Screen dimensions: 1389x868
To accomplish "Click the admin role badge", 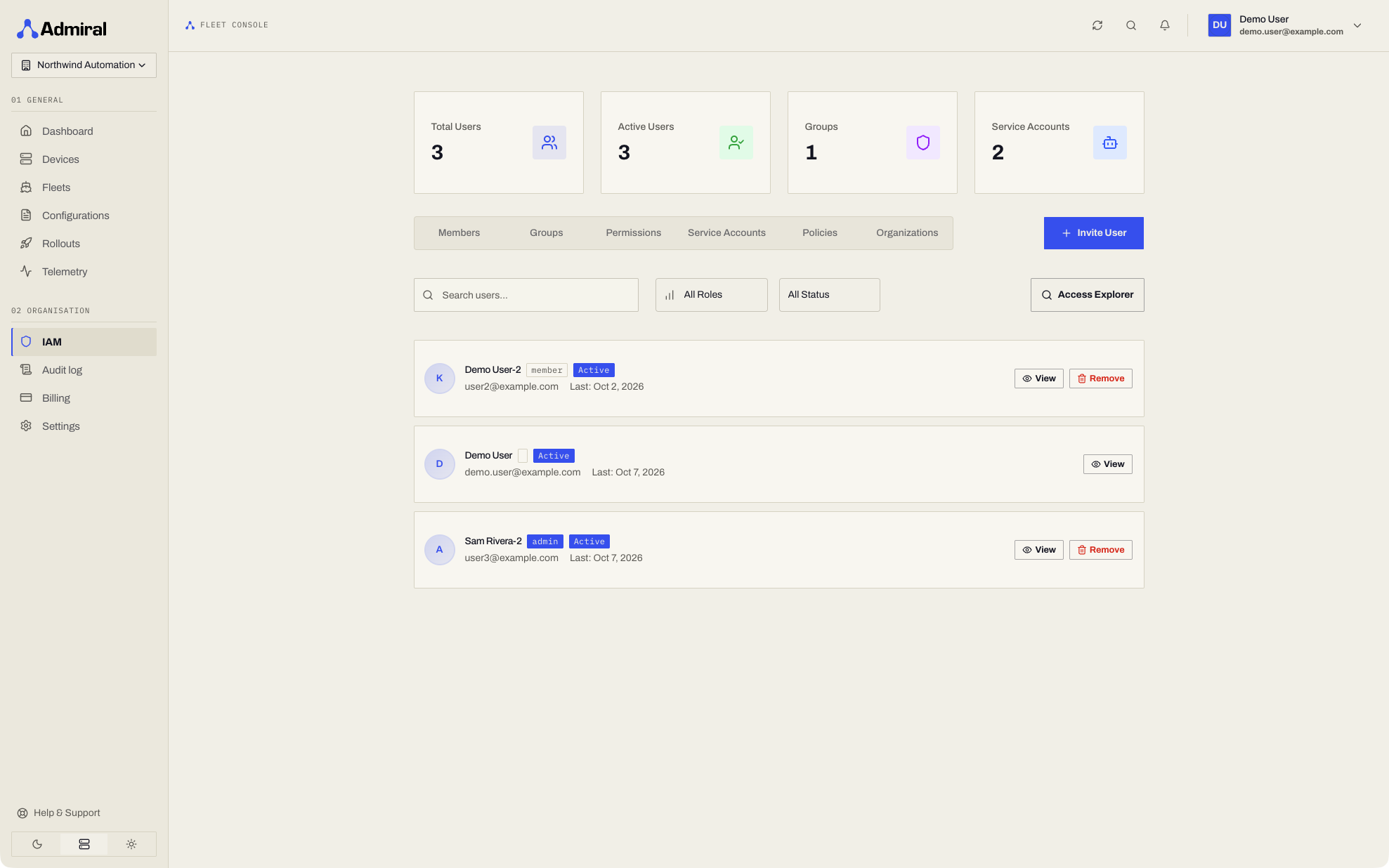I will (545, 541).
